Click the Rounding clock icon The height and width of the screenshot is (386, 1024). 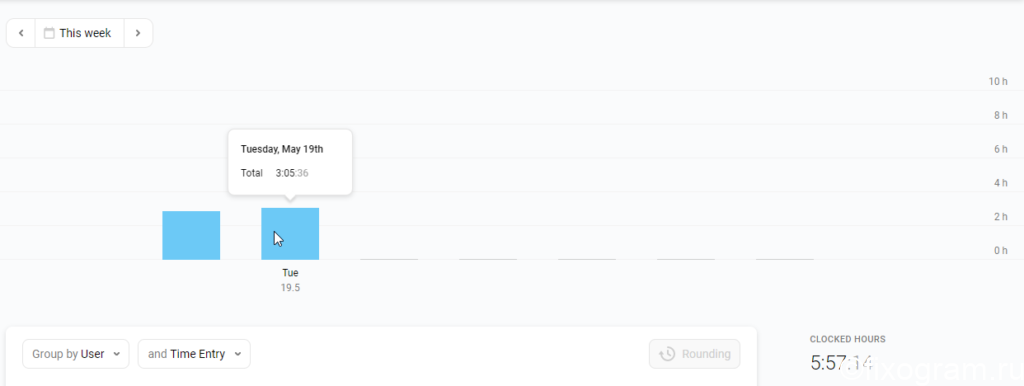coord(667,354)
